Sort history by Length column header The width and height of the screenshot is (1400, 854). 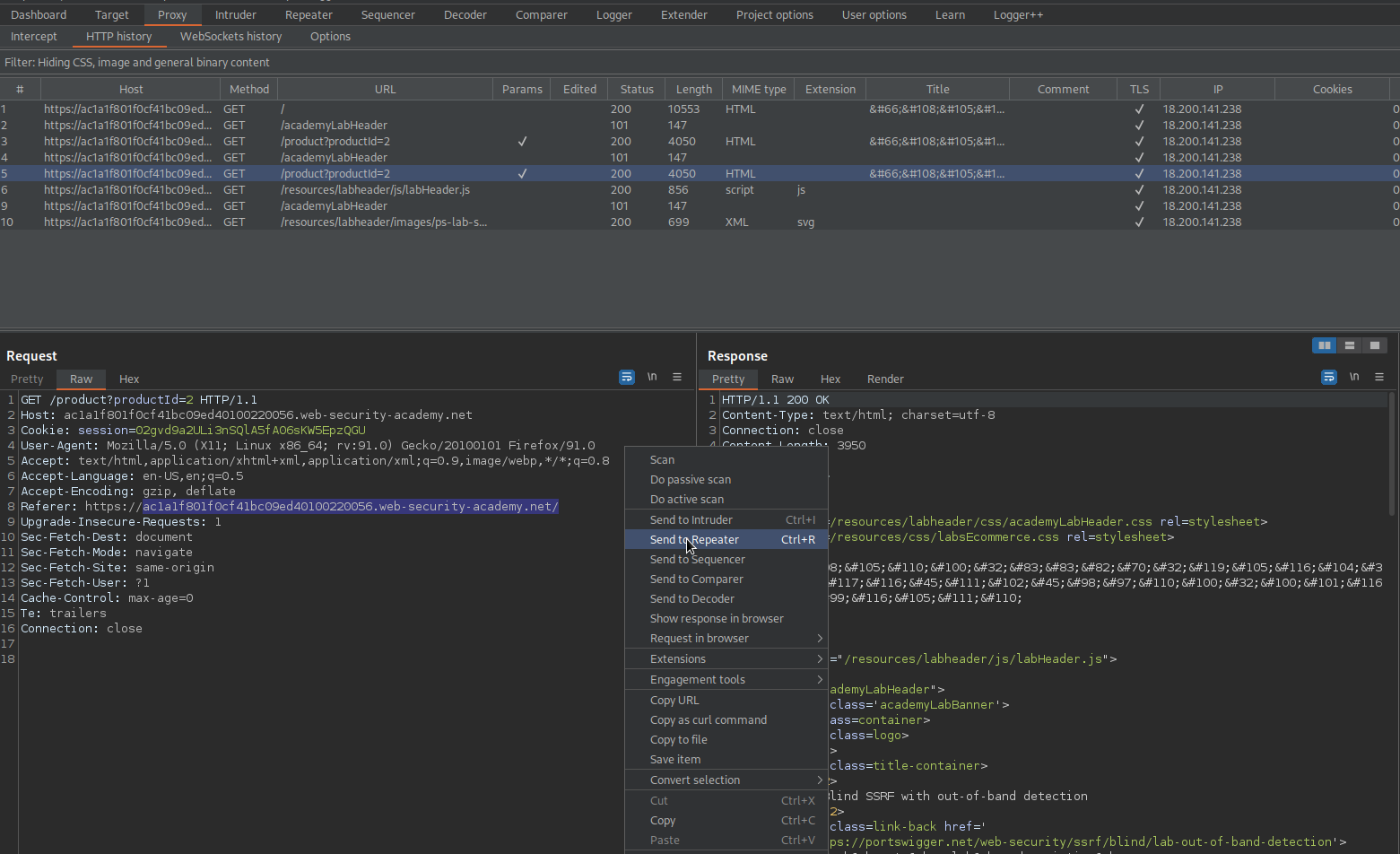point(694,90)
